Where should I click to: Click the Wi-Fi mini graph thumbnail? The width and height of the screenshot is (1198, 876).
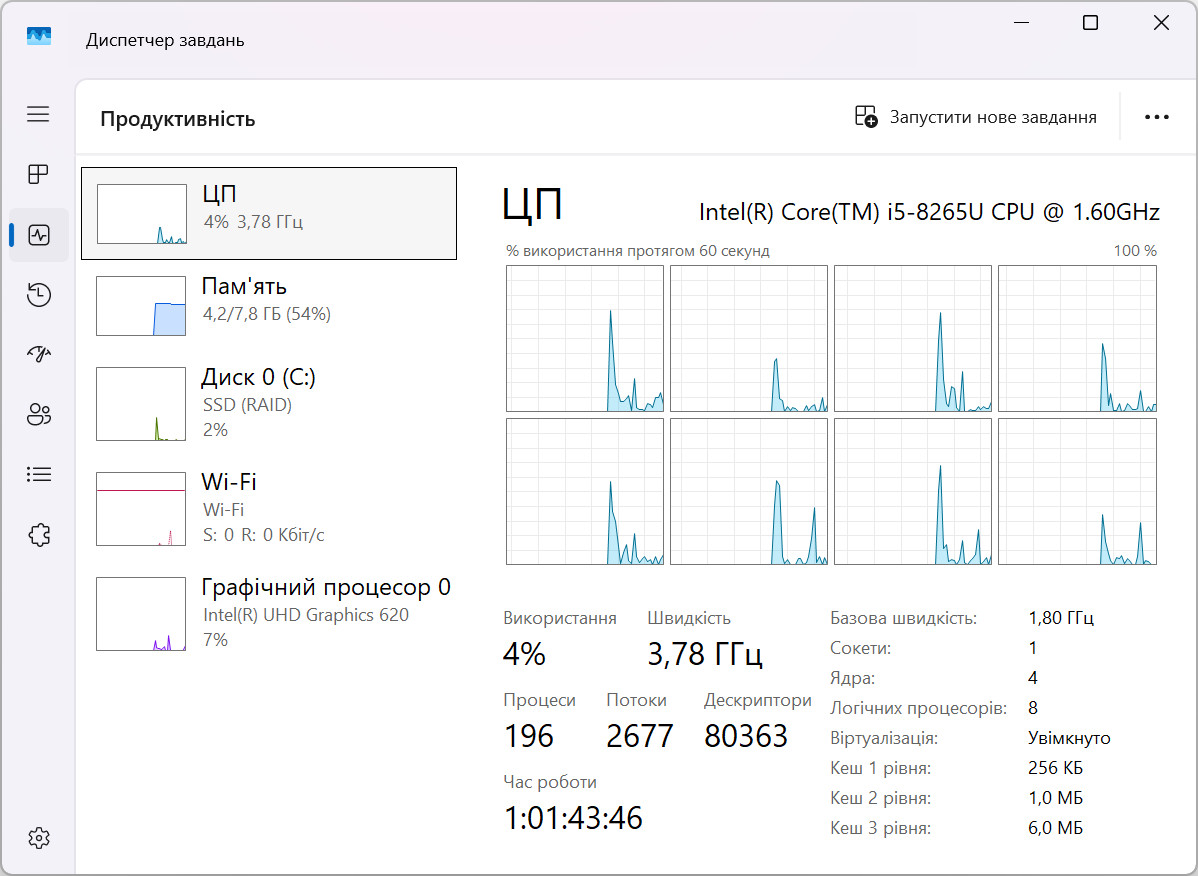[141, 509]
